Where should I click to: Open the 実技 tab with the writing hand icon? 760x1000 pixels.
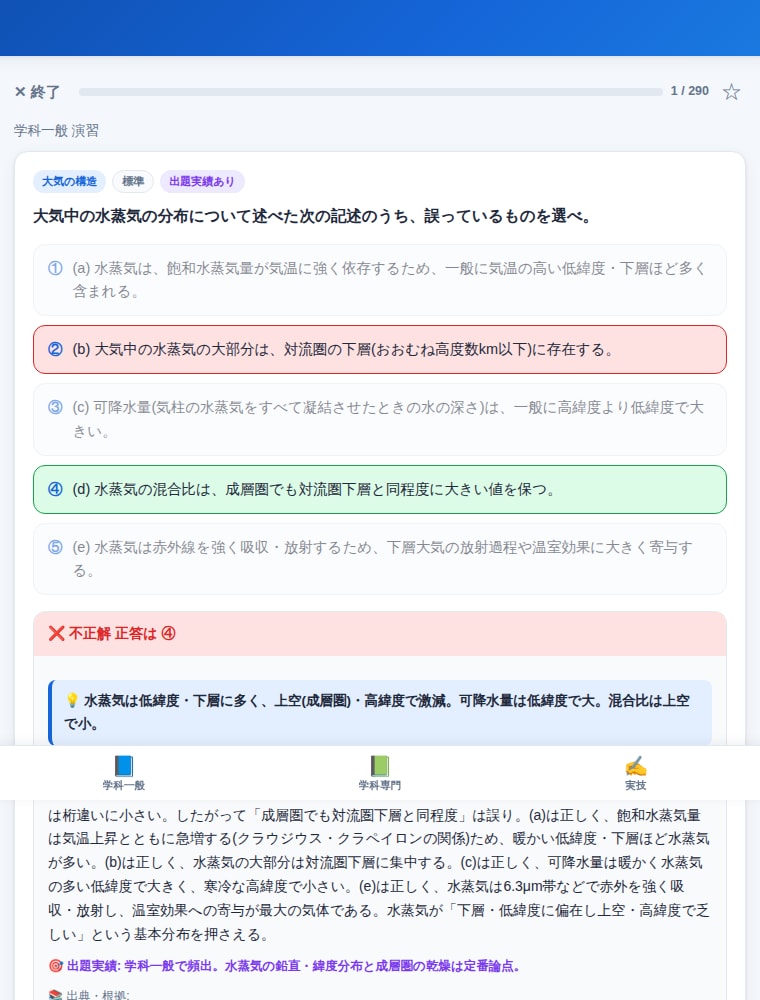636,772
